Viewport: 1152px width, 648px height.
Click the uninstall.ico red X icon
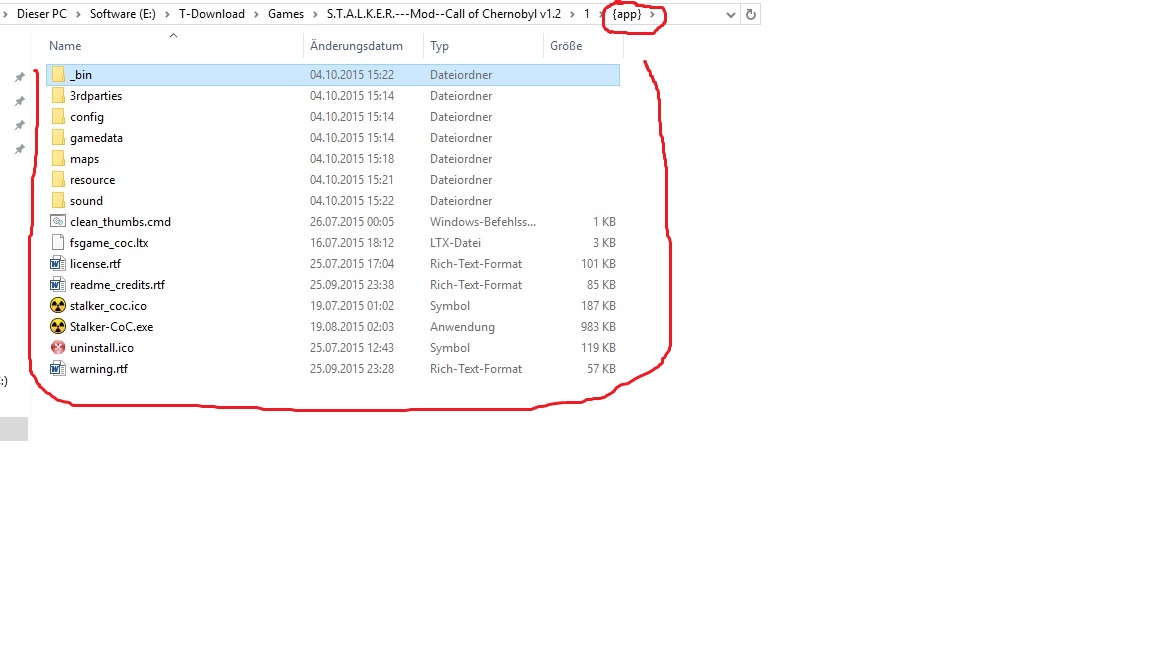point(58,348)
